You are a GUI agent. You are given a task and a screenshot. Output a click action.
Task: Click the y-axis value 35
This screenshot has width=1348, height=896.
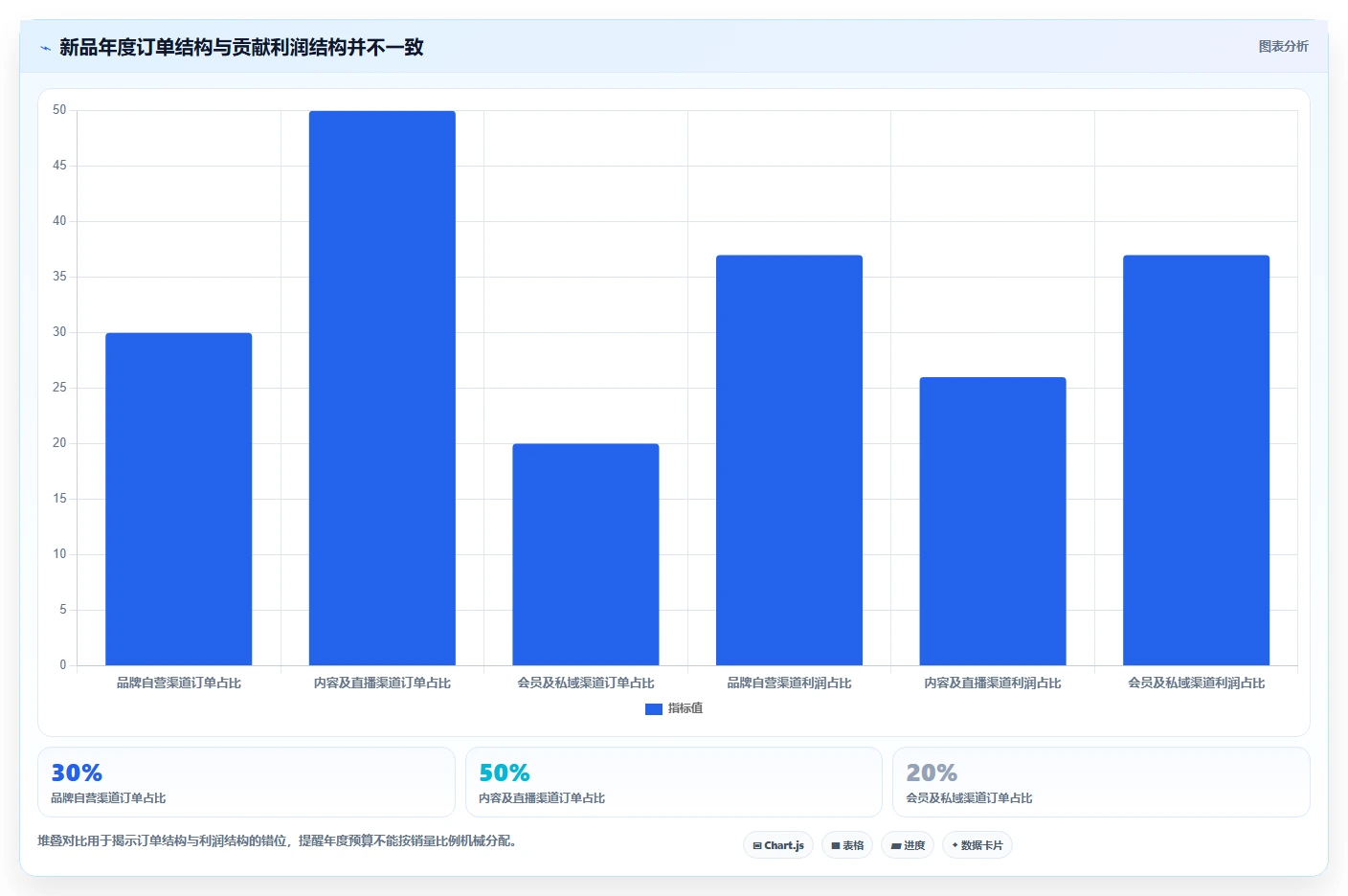59,277
